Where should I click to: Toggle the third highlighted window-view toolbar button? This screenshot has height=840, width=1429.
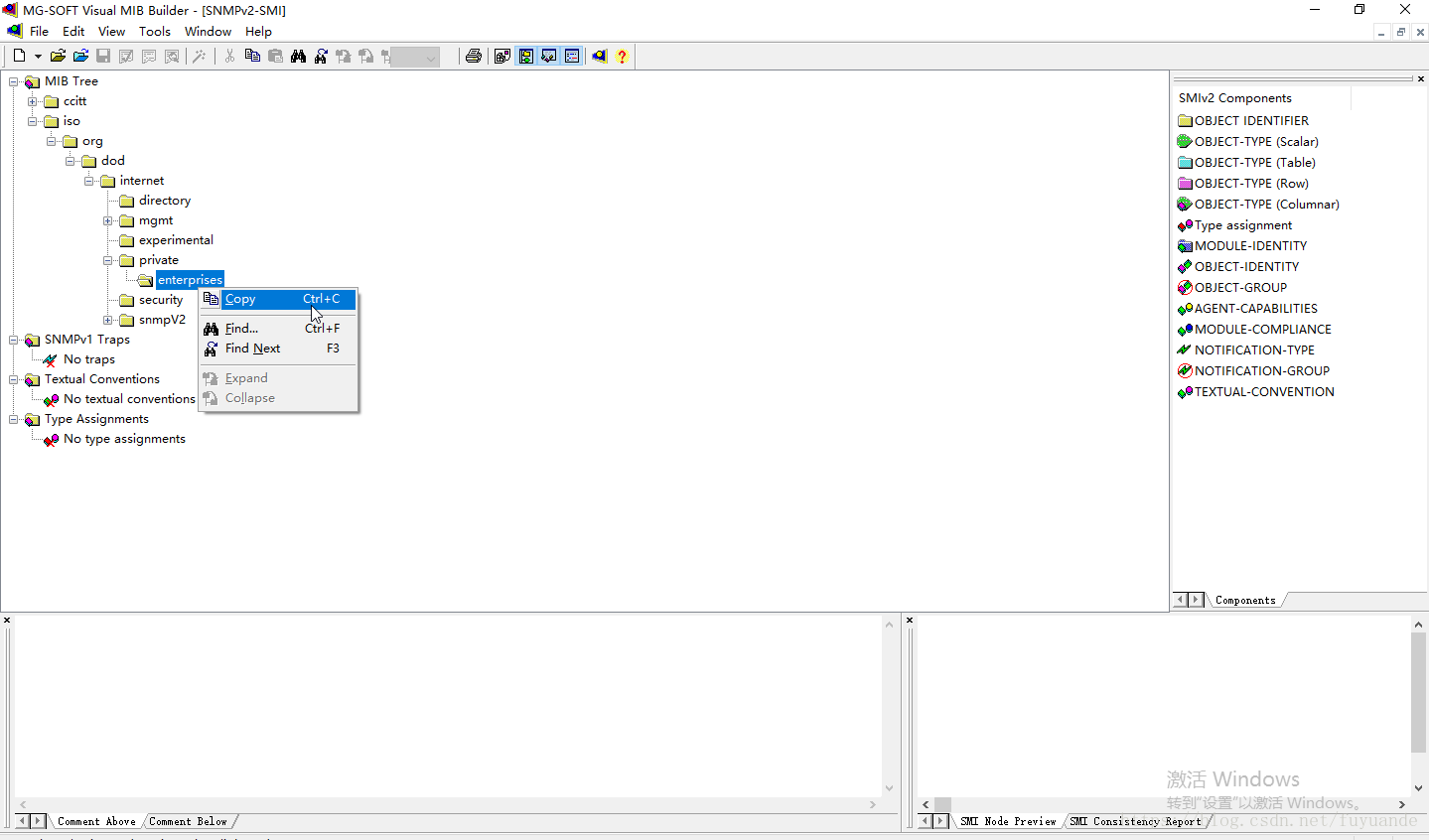[572, 57]
